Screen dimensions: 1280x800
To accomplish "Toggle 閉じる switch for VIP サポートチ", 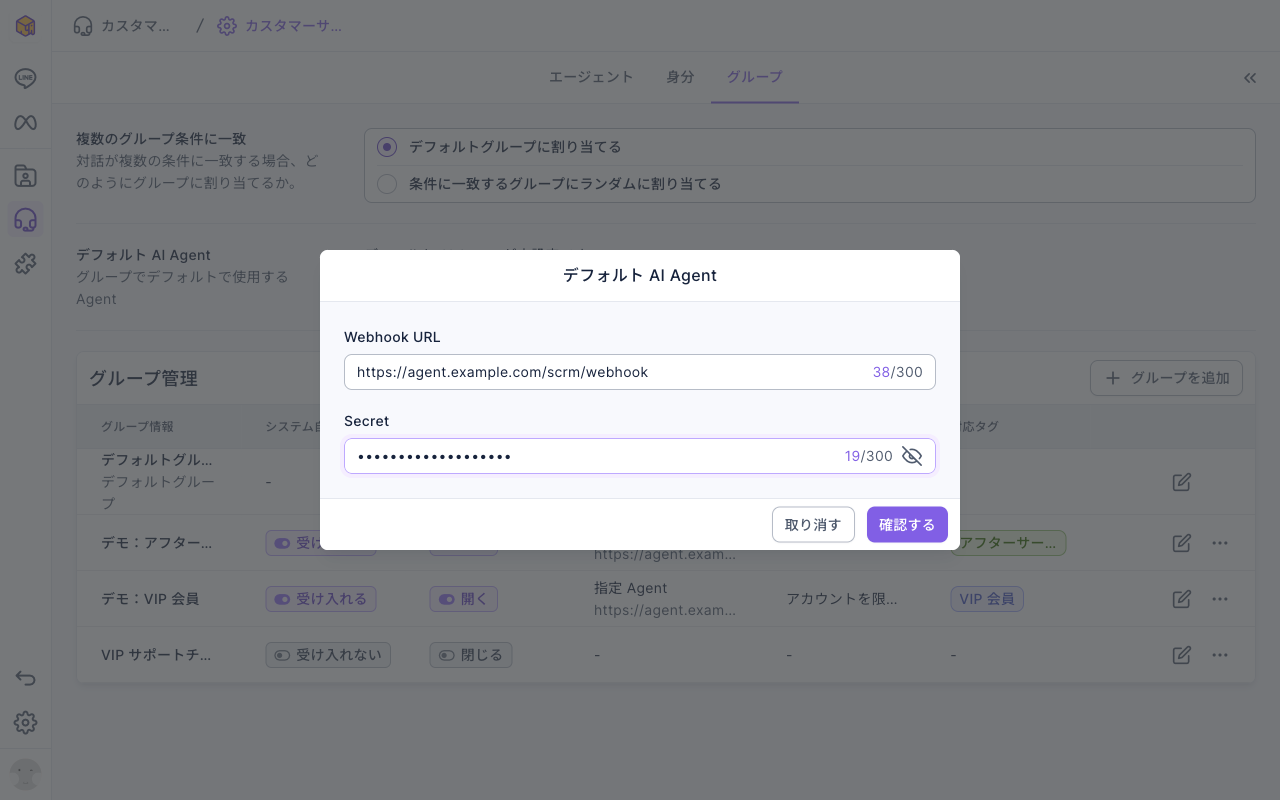I will pos(471,655).
